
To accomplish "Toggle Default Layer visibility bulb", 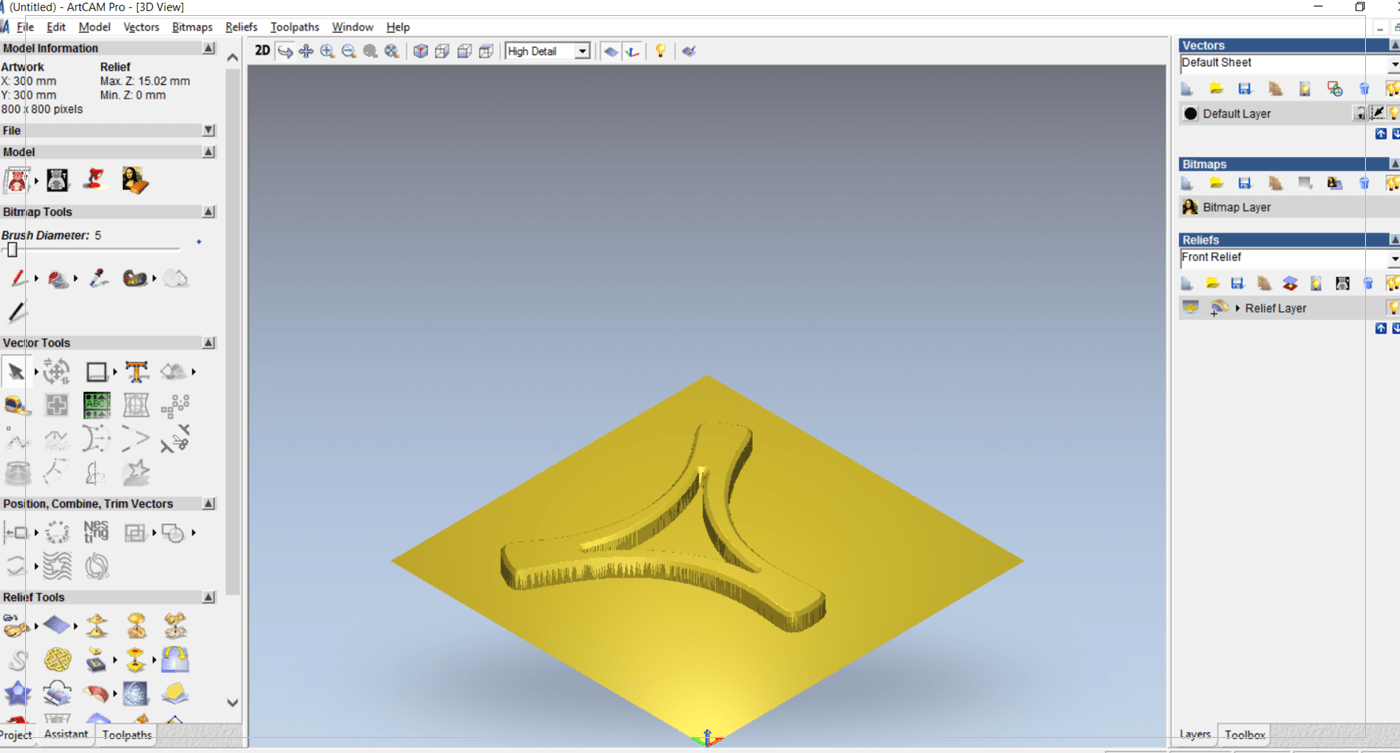I will click(1393, 113).
